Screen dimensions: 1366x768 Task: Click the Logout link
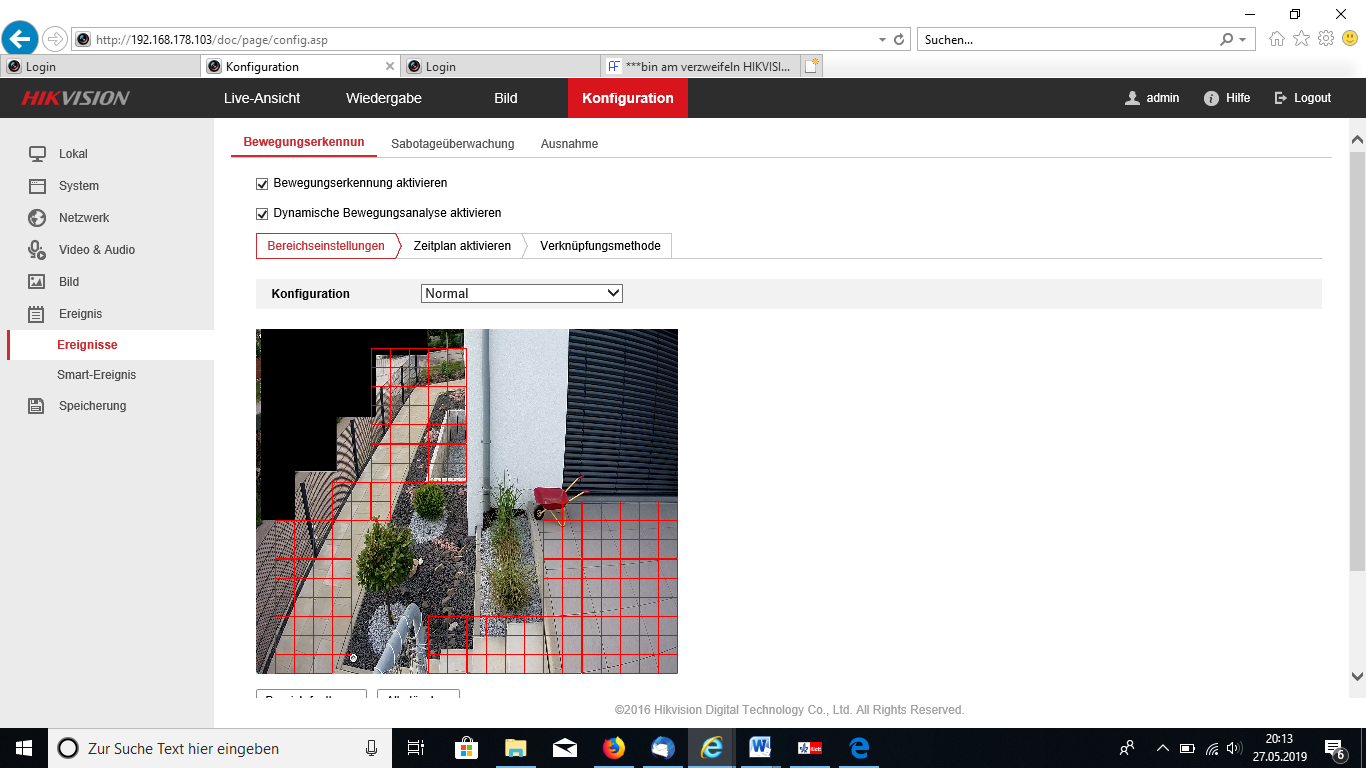click(1302, 98)
